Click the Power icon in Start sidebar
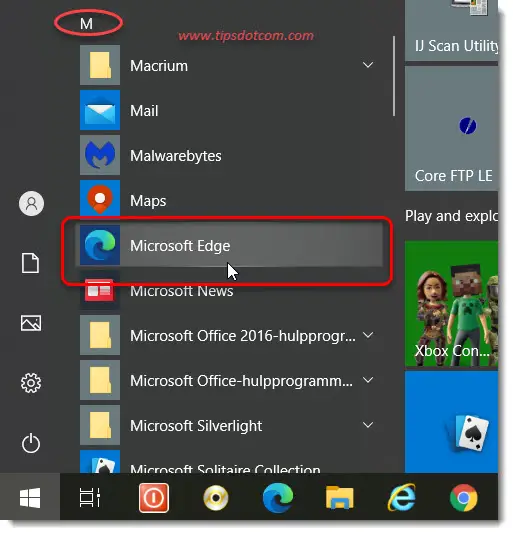Image resolution: width=513 pixels, height=535 pixels. 31,443
